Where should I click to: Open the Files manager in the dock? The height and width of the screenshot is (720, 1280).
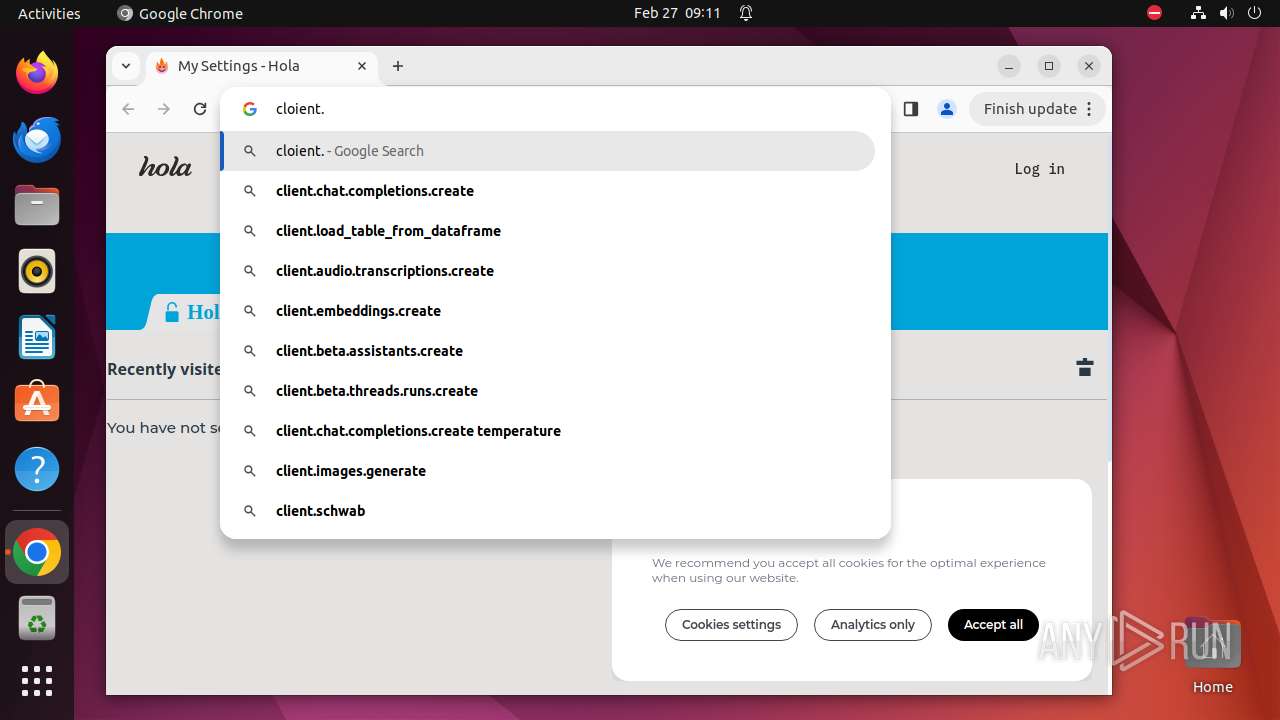tap(37, 205)
